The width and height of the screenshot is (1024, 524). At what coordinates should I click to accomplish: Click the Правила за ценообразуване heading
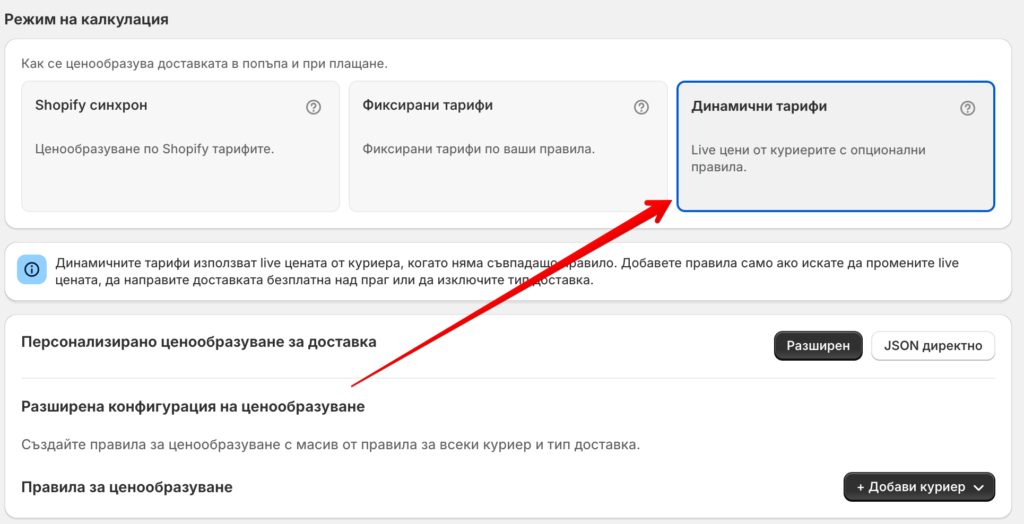[127, 487]
